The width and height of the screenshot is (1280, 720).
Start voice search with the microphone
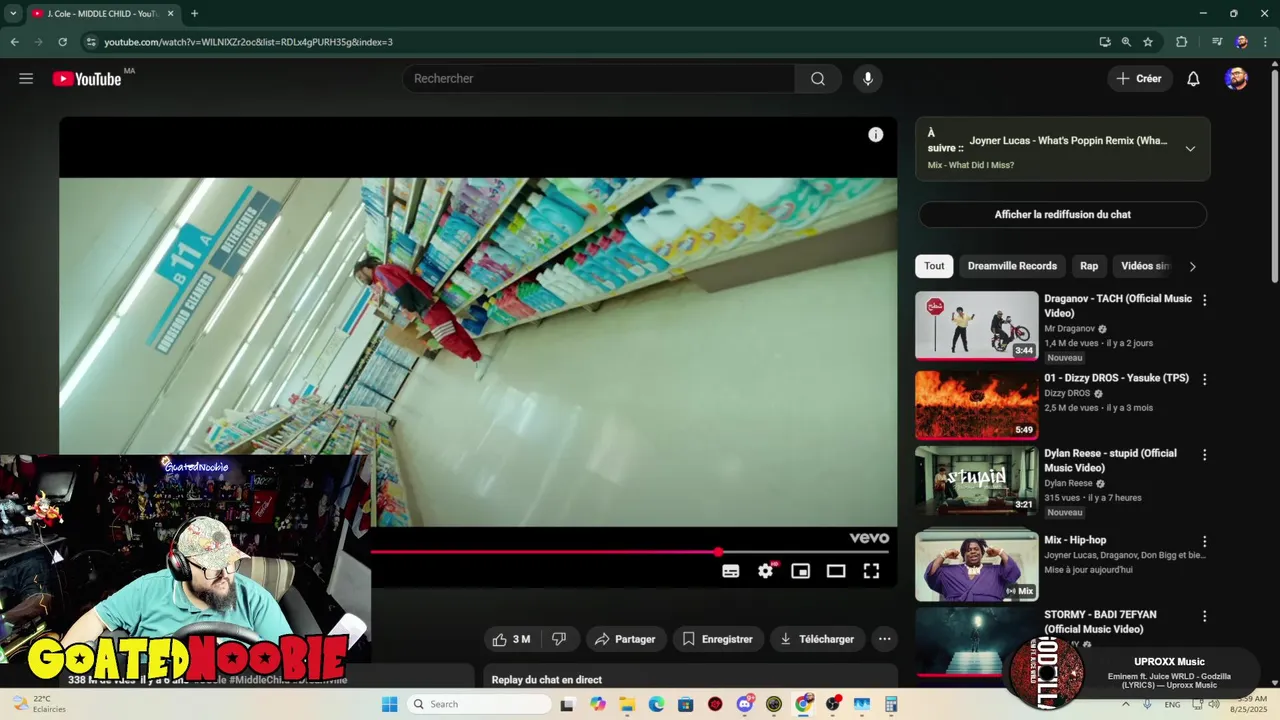tap(867, 79)
